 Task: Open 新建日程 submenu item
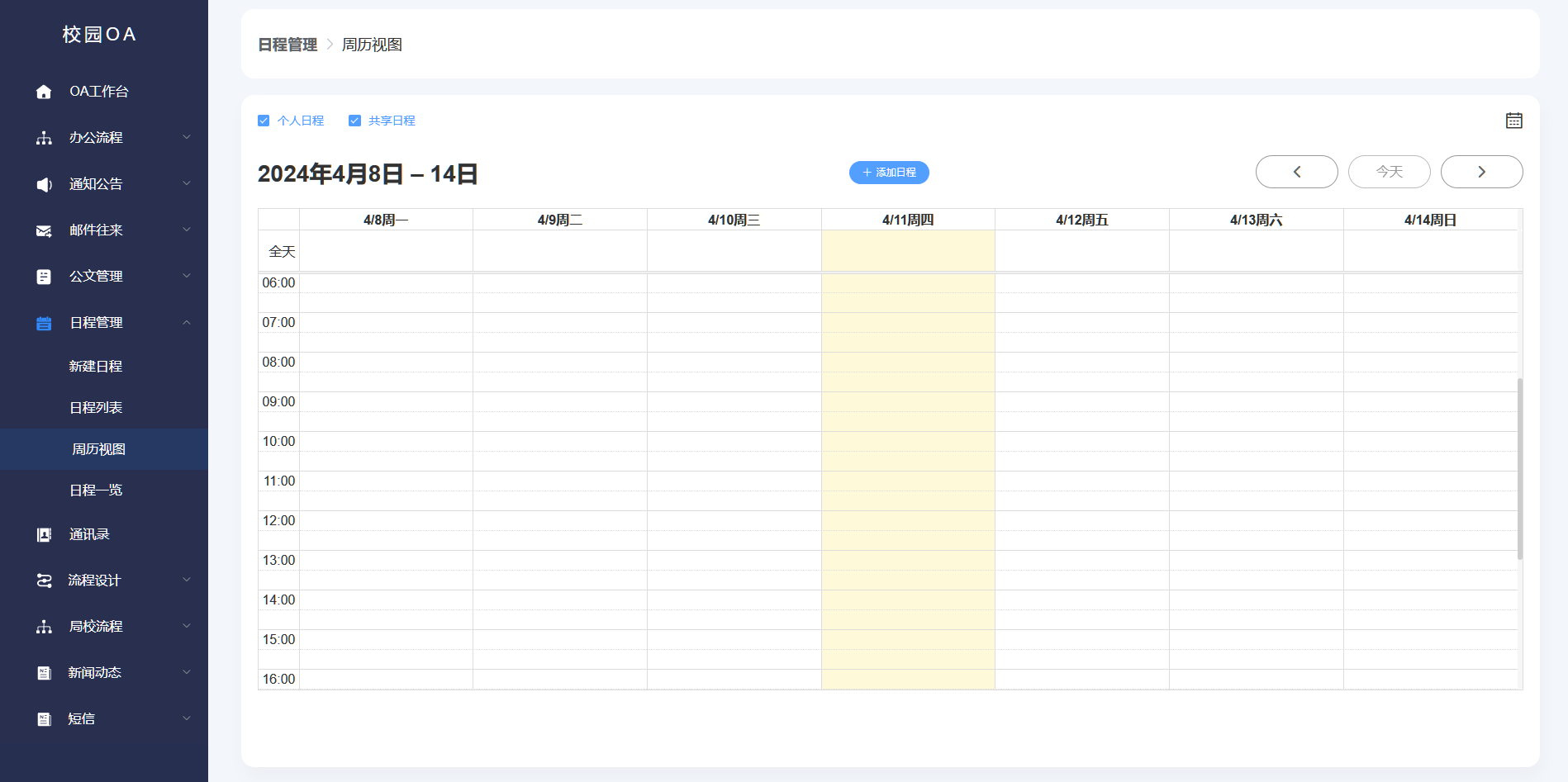click(104, 367)
